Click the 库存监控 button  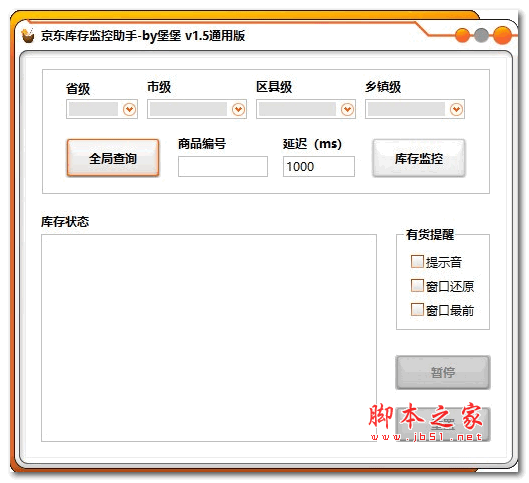pyautogui.click(x=419, y=158)
